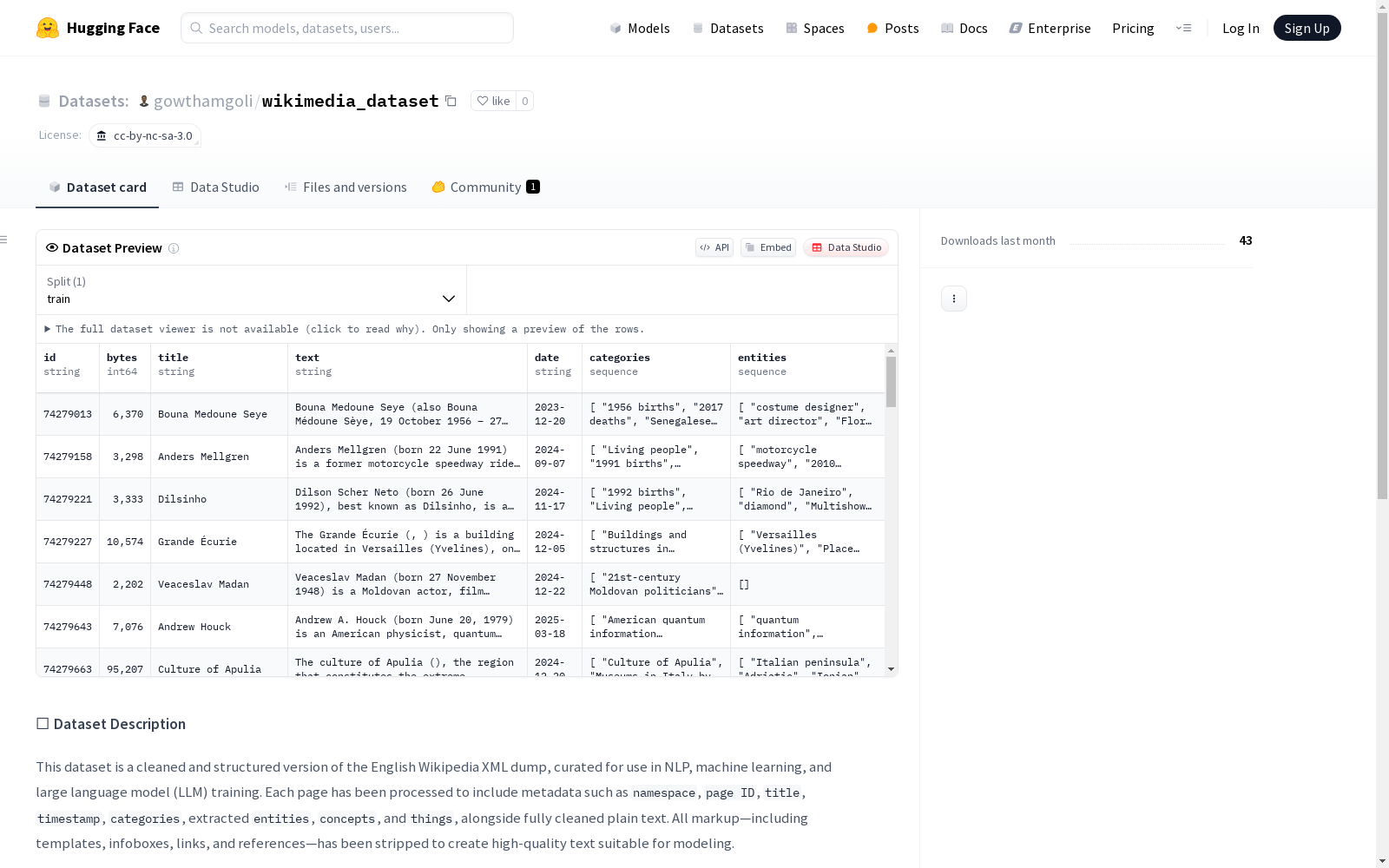Viewport: 1389px width, 868px height.
Task: Click the empty entities cell for Veaceslav Madan
Action: coord(808,584)
